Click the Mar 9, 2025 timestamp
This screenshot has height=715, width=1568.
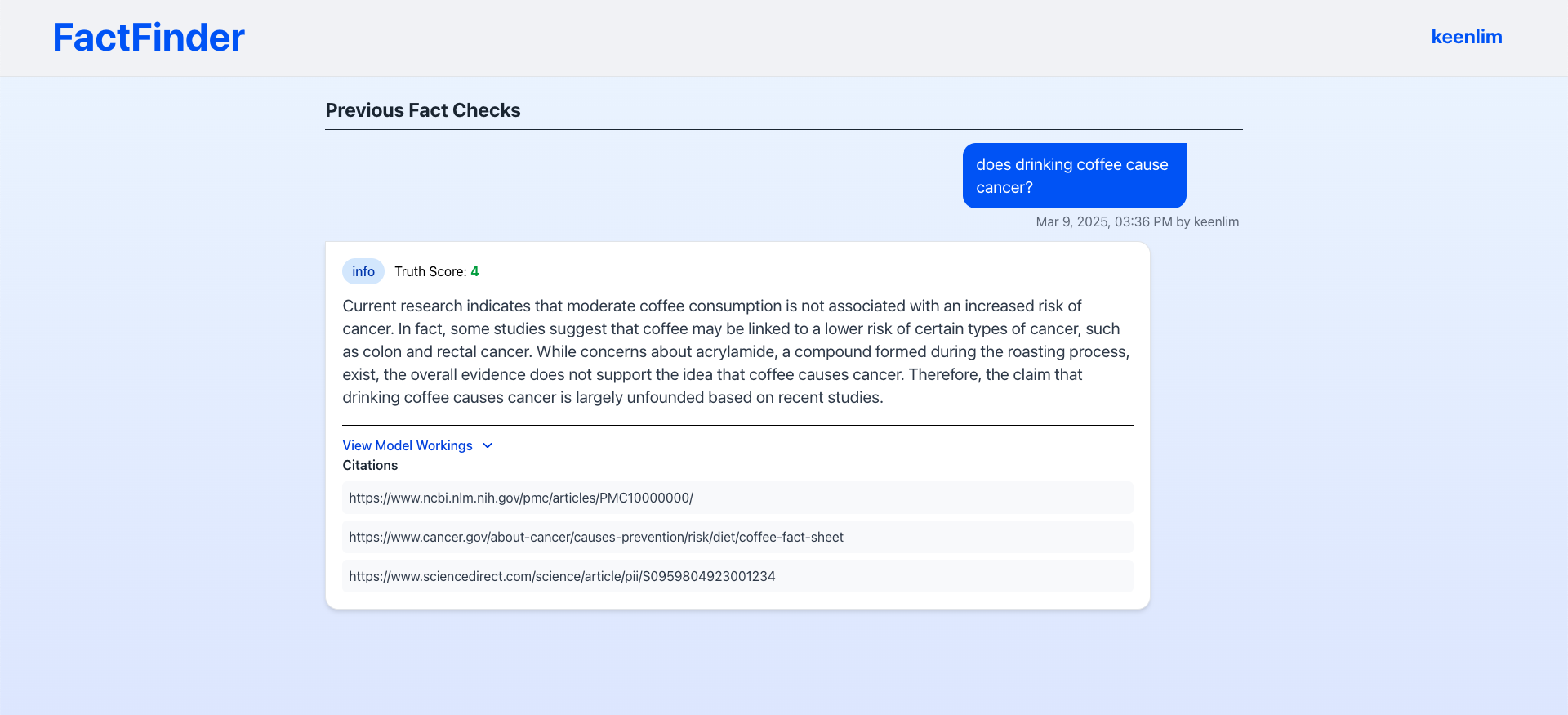1137,221
